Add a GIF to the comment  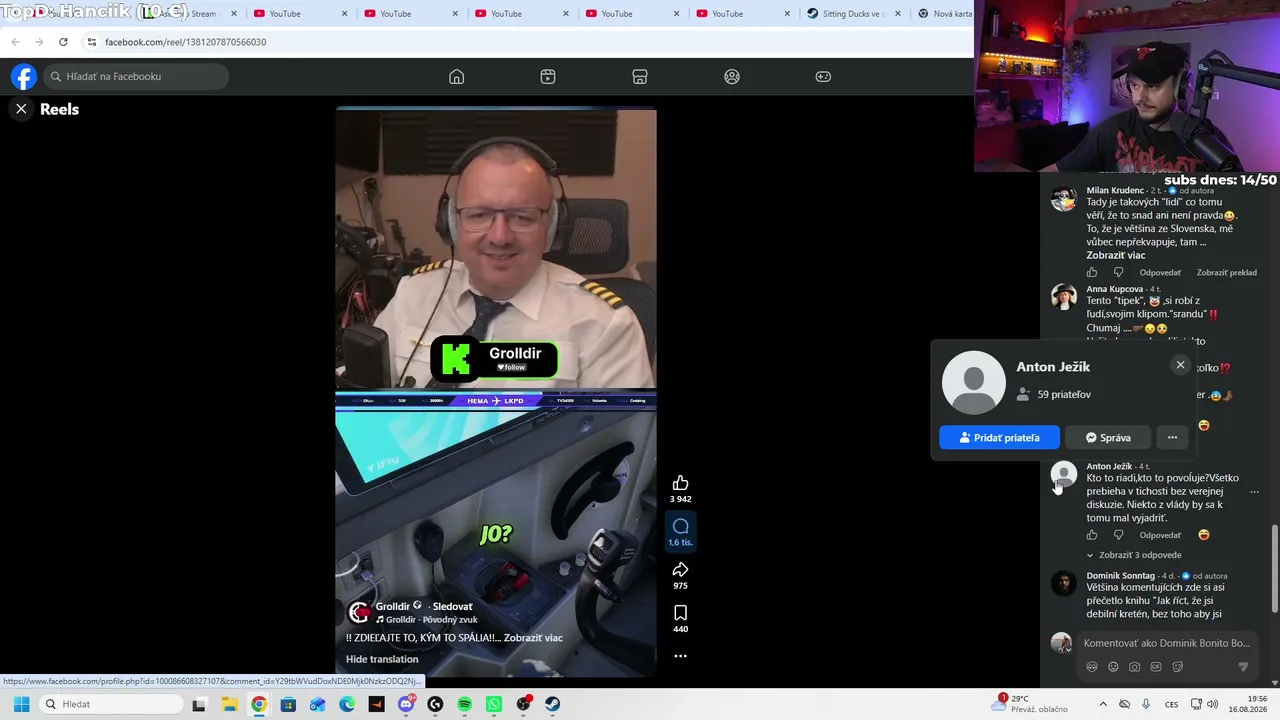(1156, 667)
